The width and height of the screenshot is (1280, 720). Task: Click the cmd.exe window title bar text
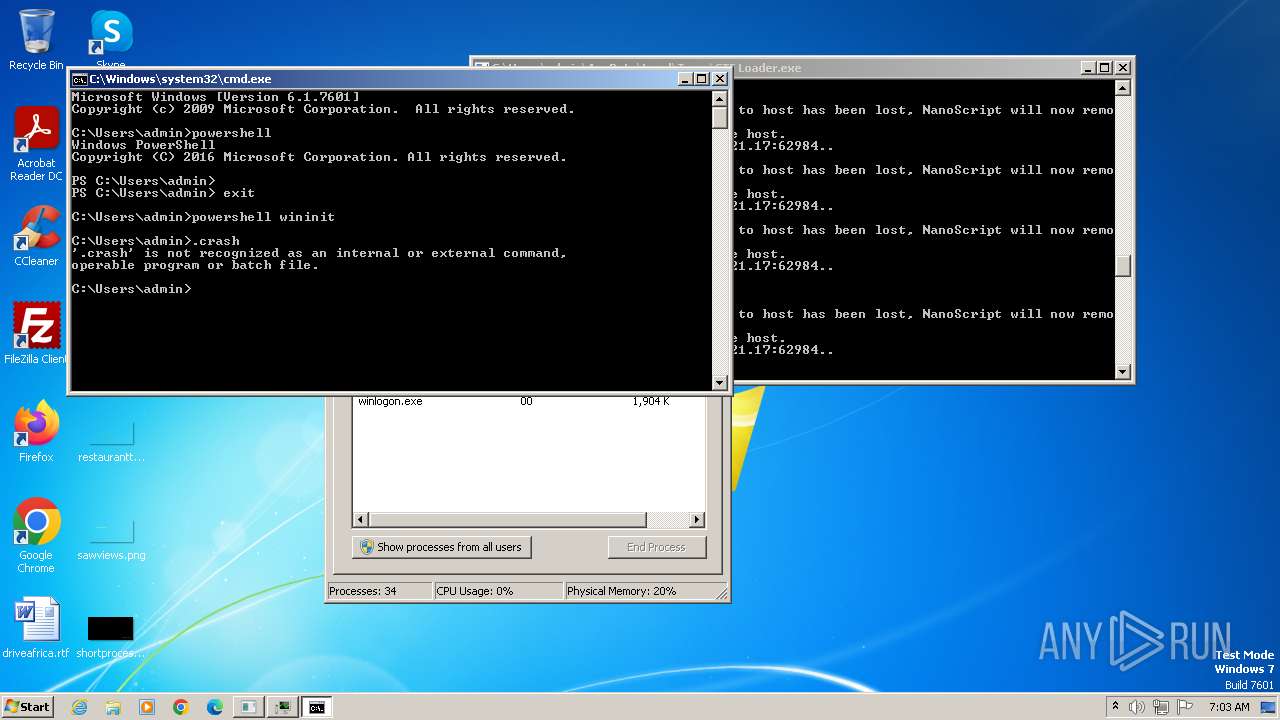[x=180, y=79]
